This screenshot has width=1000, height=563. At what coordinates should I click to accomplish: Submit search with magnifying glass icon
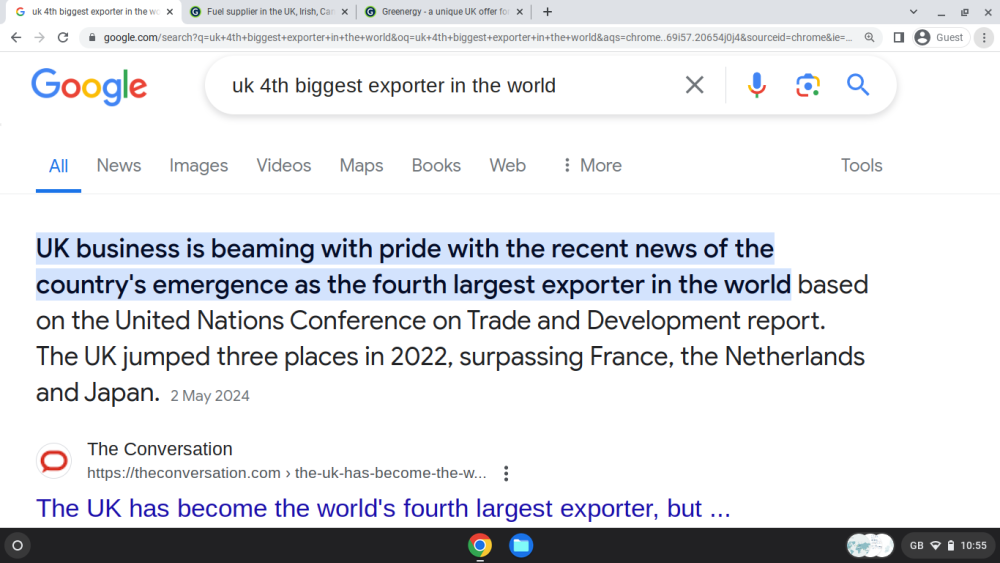(858, 85)
